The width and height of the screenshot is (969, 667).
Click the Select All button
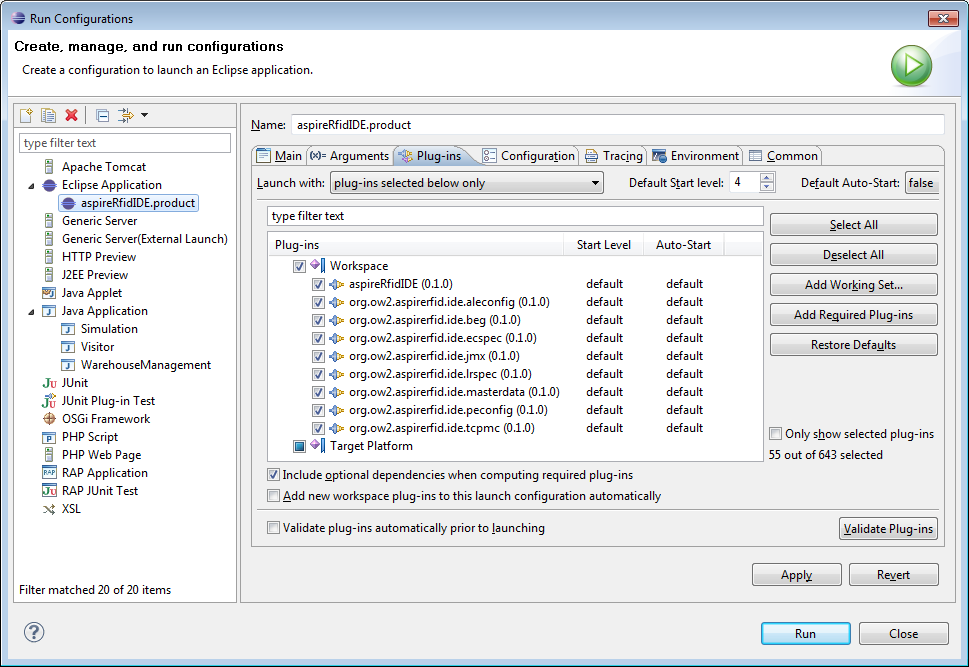[x=853, y=225]
